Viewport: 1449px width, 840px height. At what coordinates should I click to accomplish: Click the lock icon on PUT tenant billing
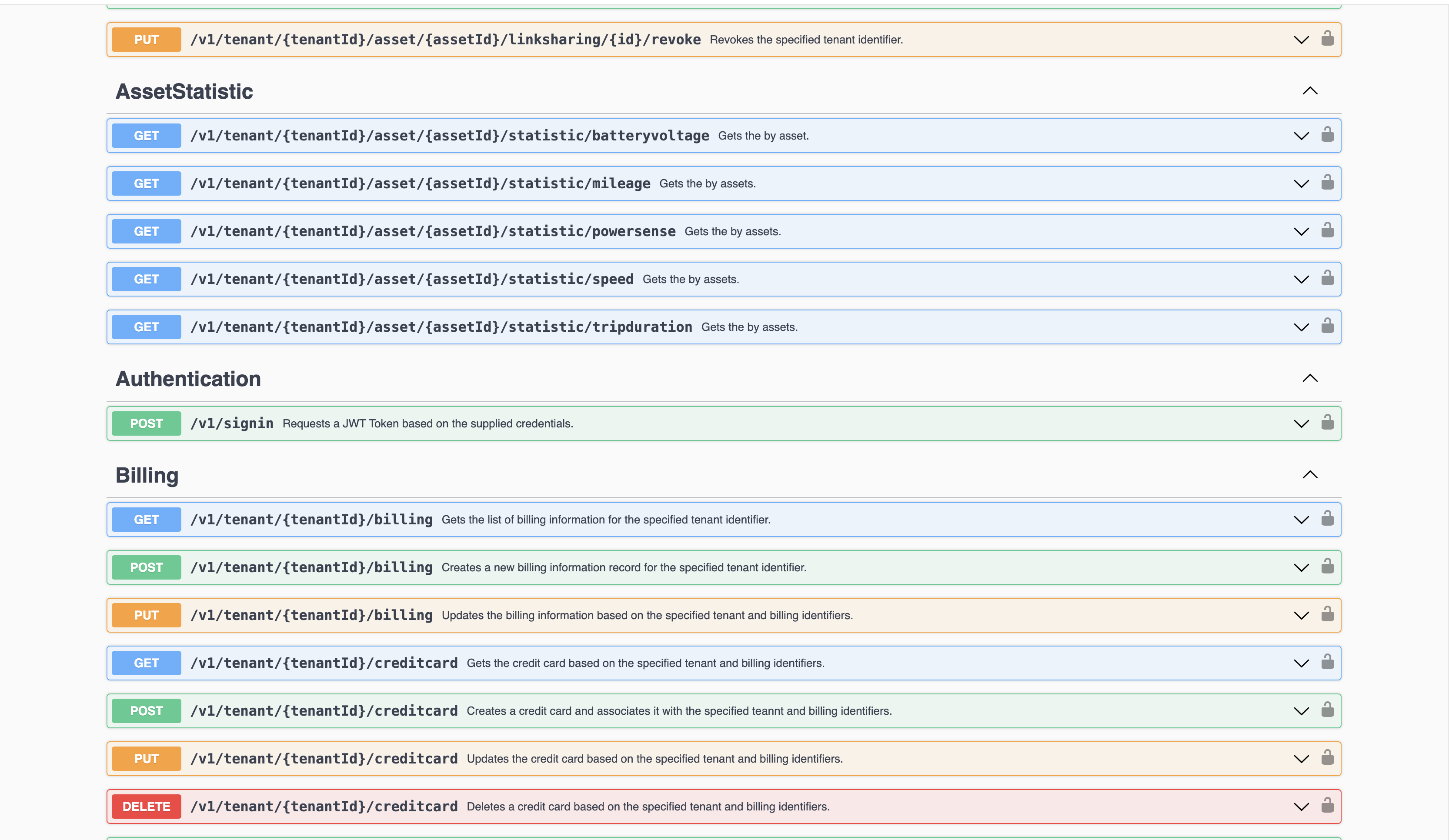click(x=1328, y=615)
